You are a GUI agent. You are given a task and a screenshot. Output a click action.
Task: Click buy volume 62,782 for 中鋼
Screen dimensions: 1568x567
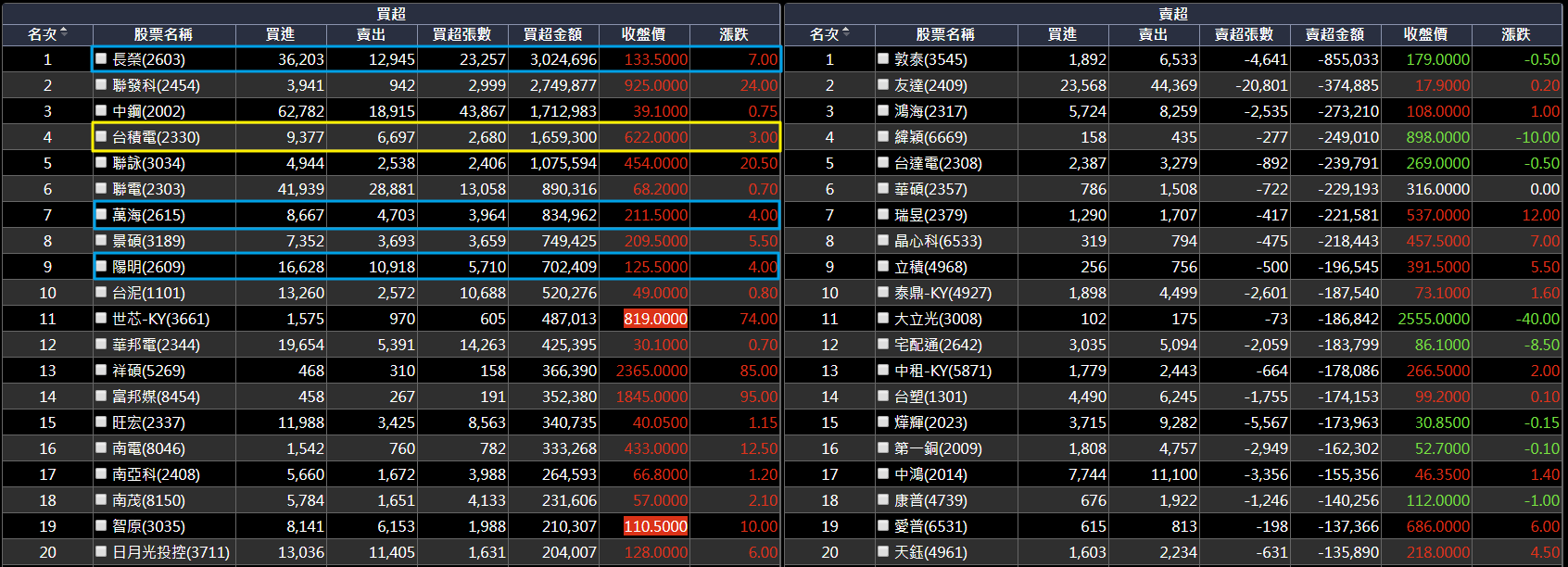301,111
